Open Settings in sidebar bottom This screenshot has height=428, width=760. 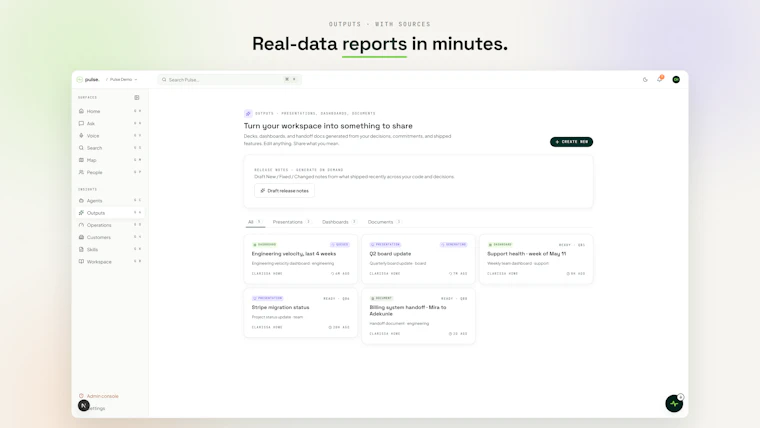[x=98, y=408]
